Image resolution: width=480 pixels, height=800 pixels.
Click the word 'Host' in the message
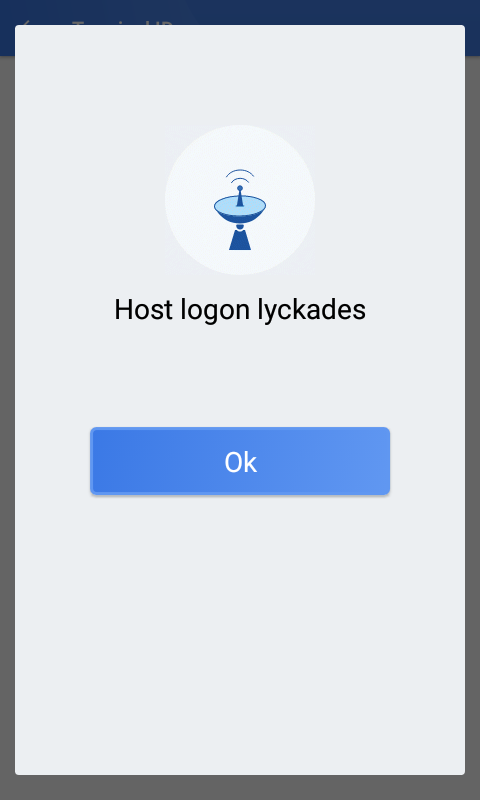(x=143, y=309)
